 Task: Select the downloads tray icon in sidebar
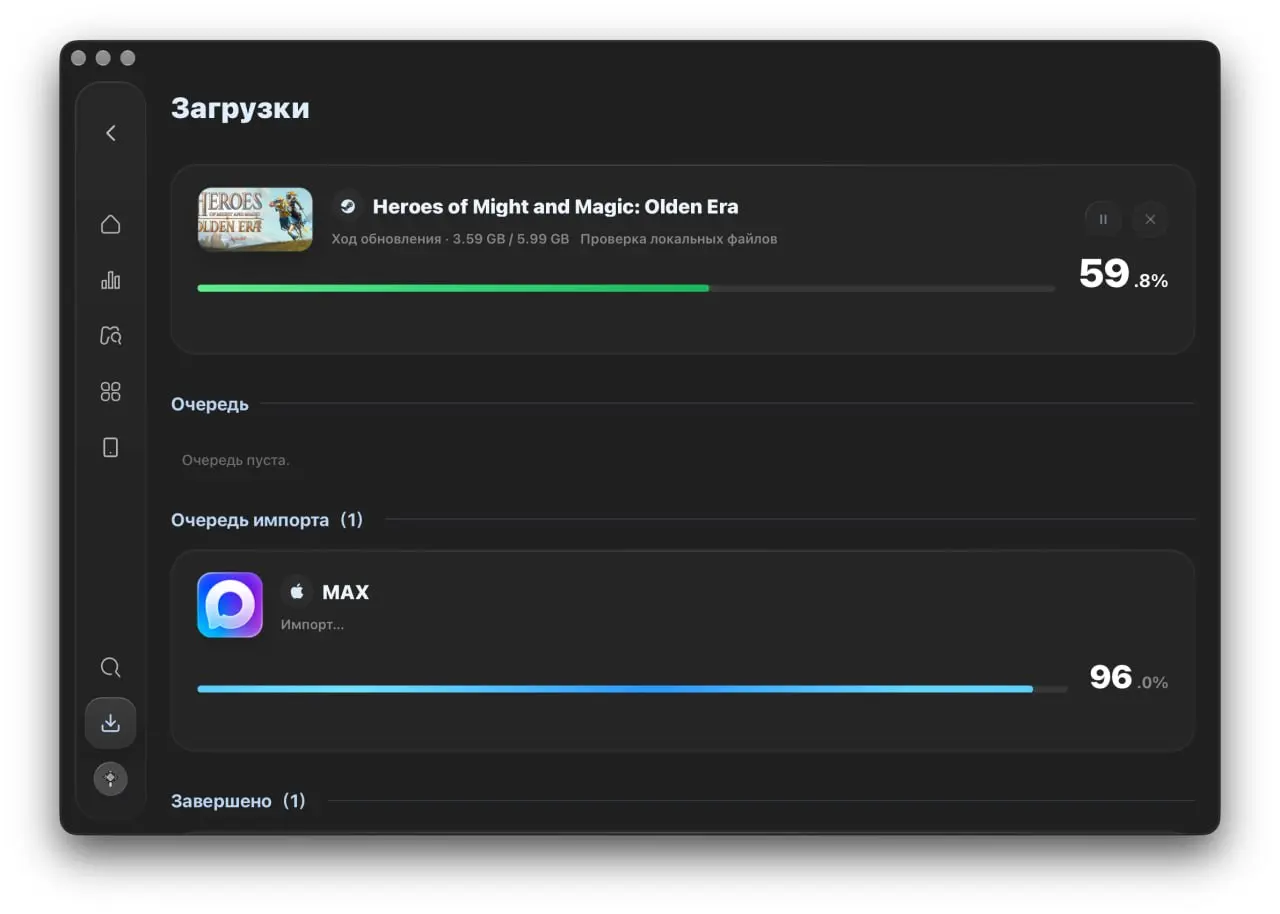(111, 723)
